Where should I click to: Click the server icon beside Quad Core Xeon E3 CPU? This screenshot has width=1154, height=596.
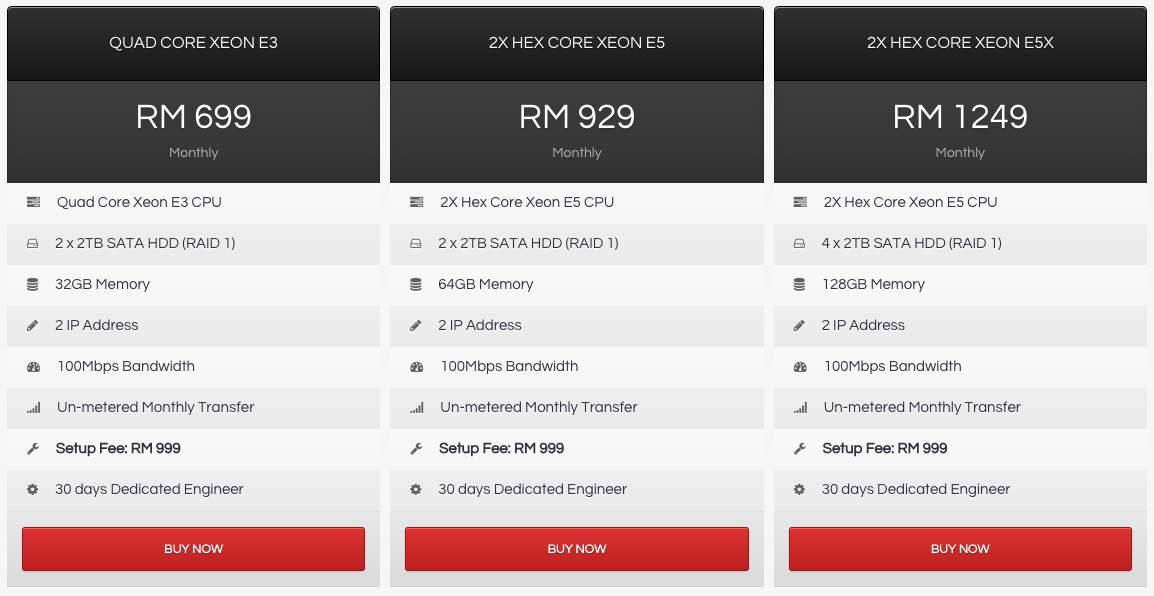tap(33, 202)
